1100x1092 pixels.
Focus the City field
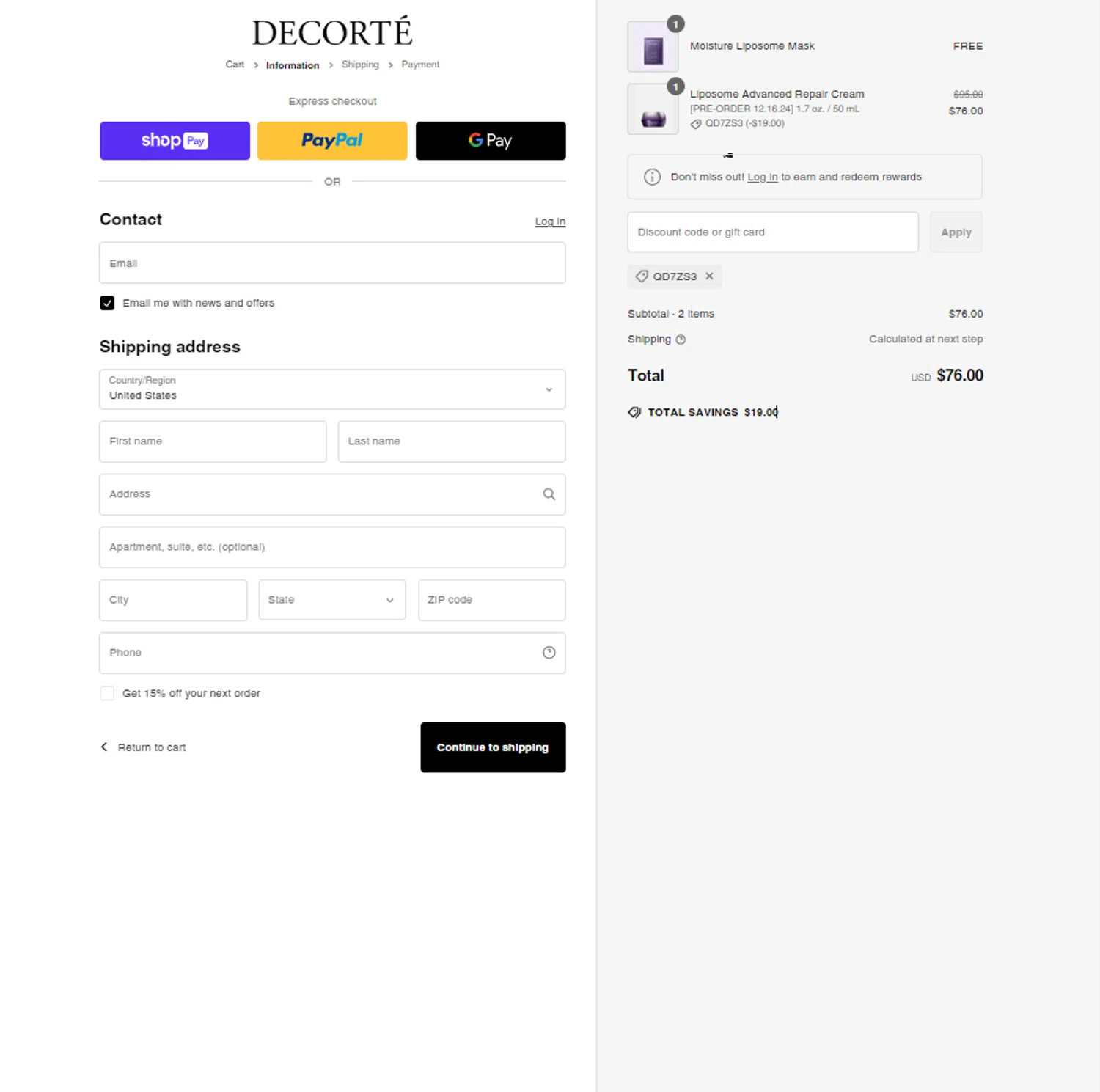tap(173, 600)
